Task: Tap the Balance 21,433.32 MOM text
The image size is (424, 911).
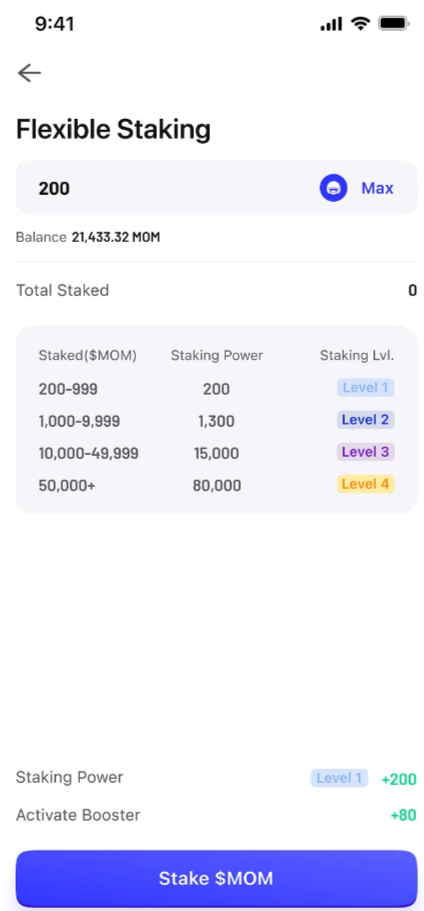Action: [88, 237]
